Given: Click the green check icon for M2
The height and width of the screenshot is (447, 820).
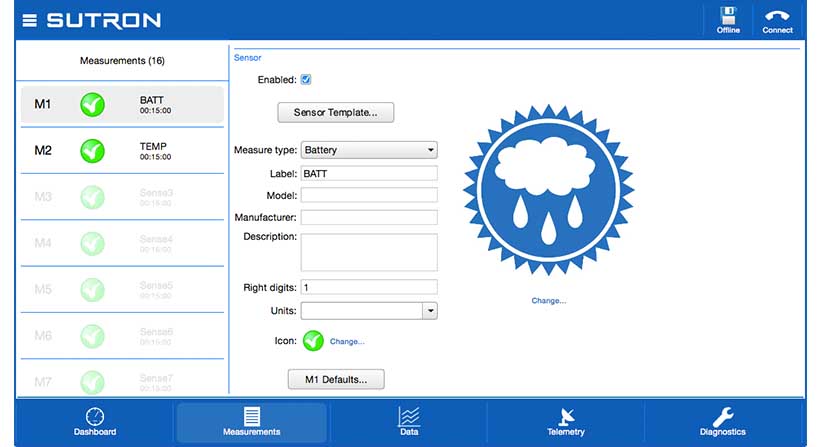Looking at the screenshot, I should 93,151.
